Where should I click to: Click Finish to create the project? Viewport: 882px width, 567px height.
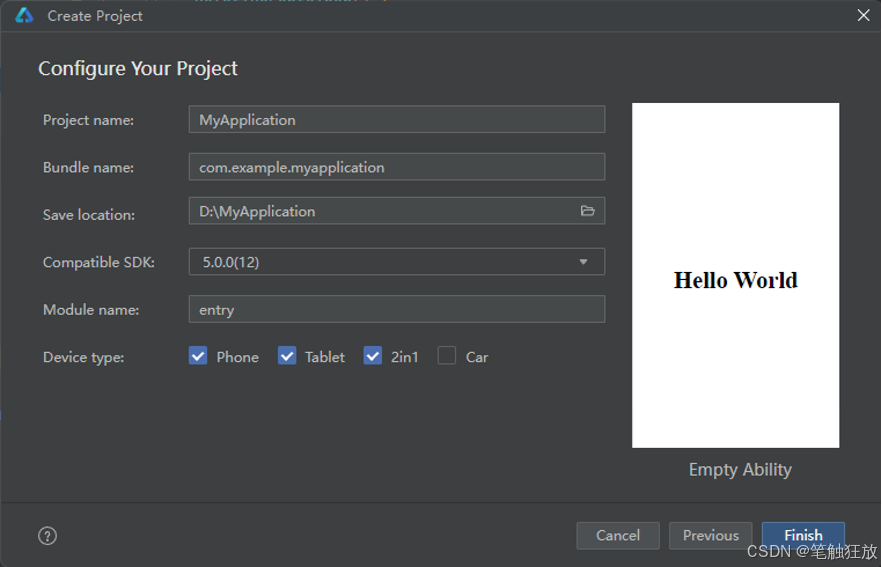[x=803, y=535]
